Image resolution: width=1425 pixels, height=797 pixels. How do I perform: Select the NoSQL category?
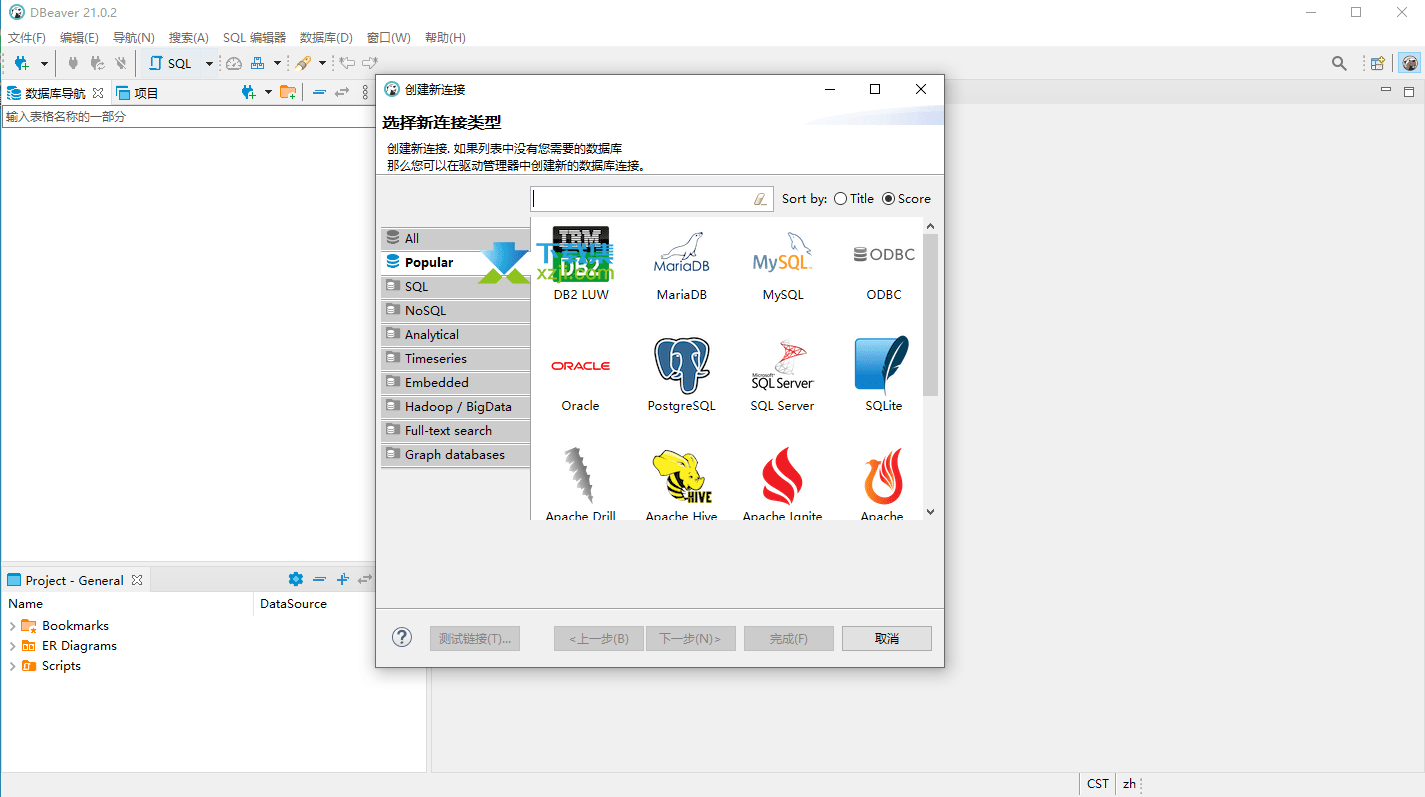tap(456, 310)
